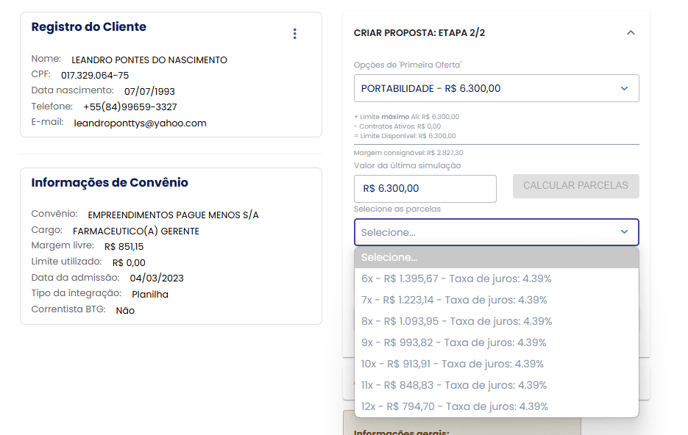Open the three-dot menu in Registro do Cliente
The width and height of the screenshot is (688, 435).
(x=294, y=34)
